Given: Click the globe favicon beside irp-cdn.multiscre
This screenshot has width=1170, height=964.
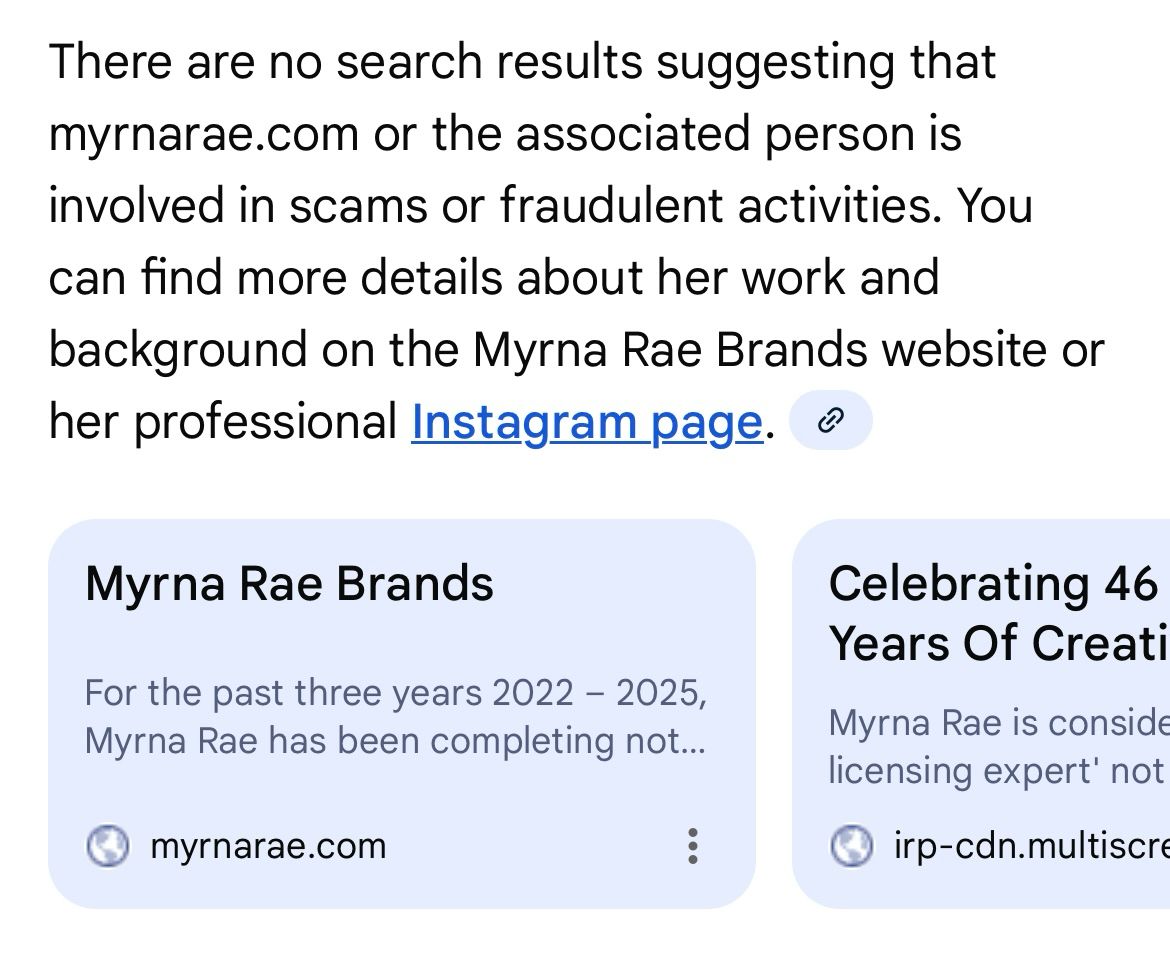Looking at the screenshot, I should click(x=852, y=846).
